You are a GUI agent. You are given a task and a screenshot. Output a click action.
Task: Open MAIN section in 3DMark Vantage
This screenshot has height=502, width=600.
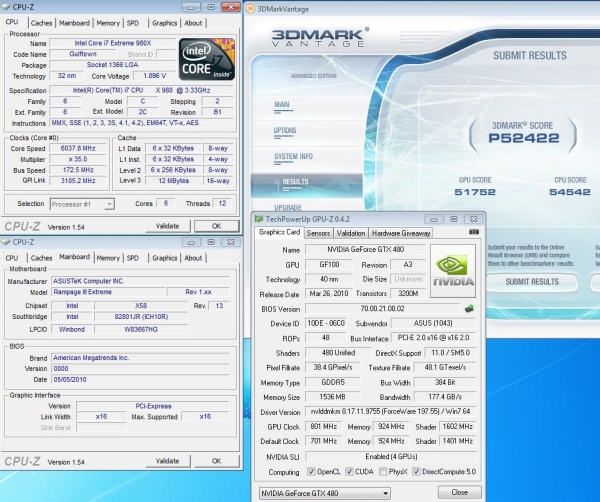coord(282,104)
